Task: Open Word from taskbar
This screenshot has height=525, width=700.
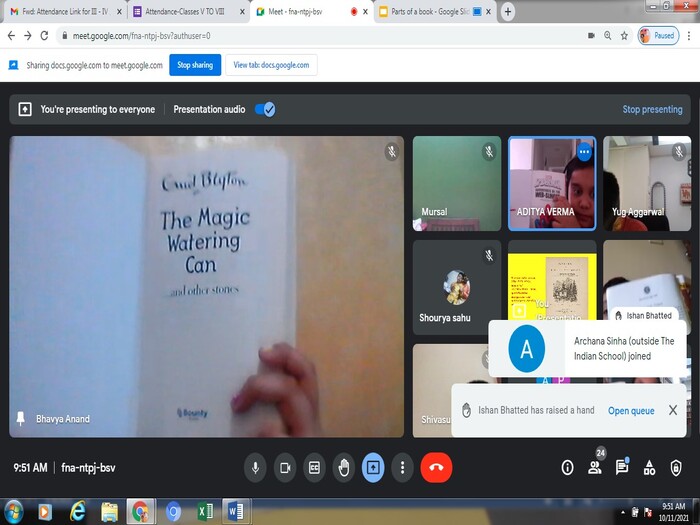Action: (x=236, y=512)
